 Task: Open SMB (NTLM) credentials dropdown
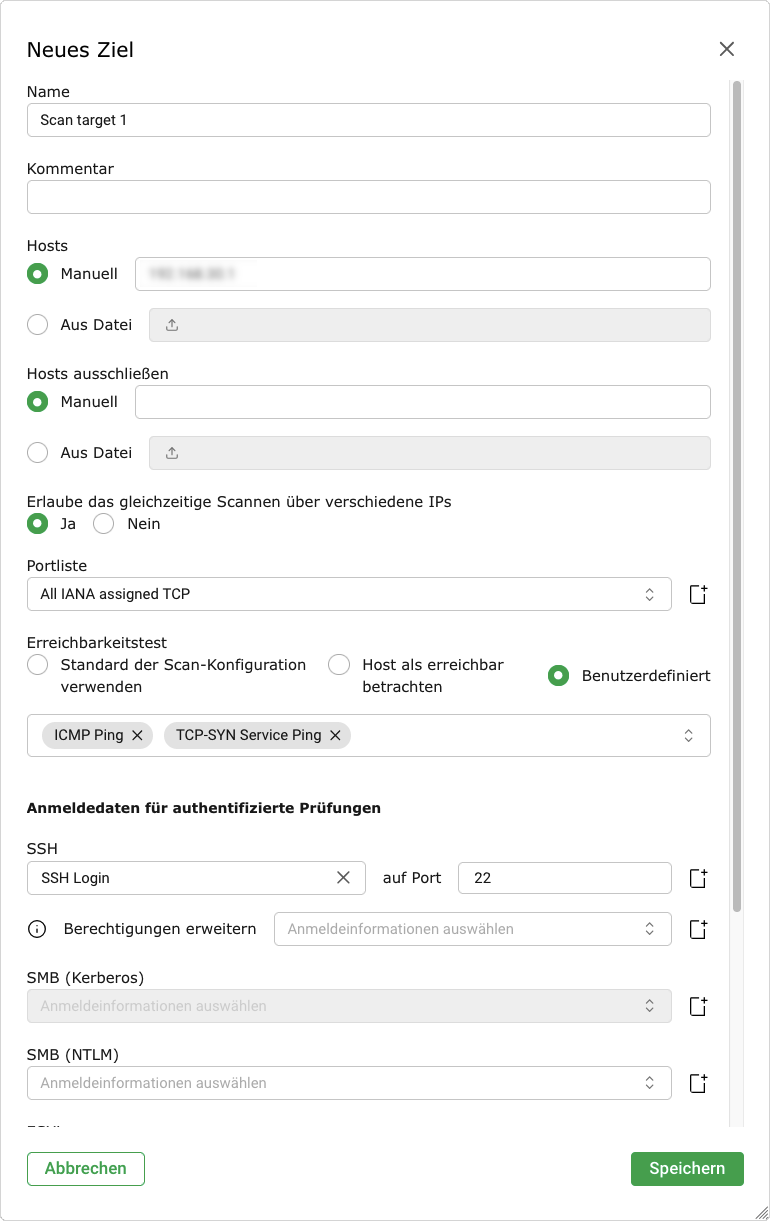(x=350, y=1083)
